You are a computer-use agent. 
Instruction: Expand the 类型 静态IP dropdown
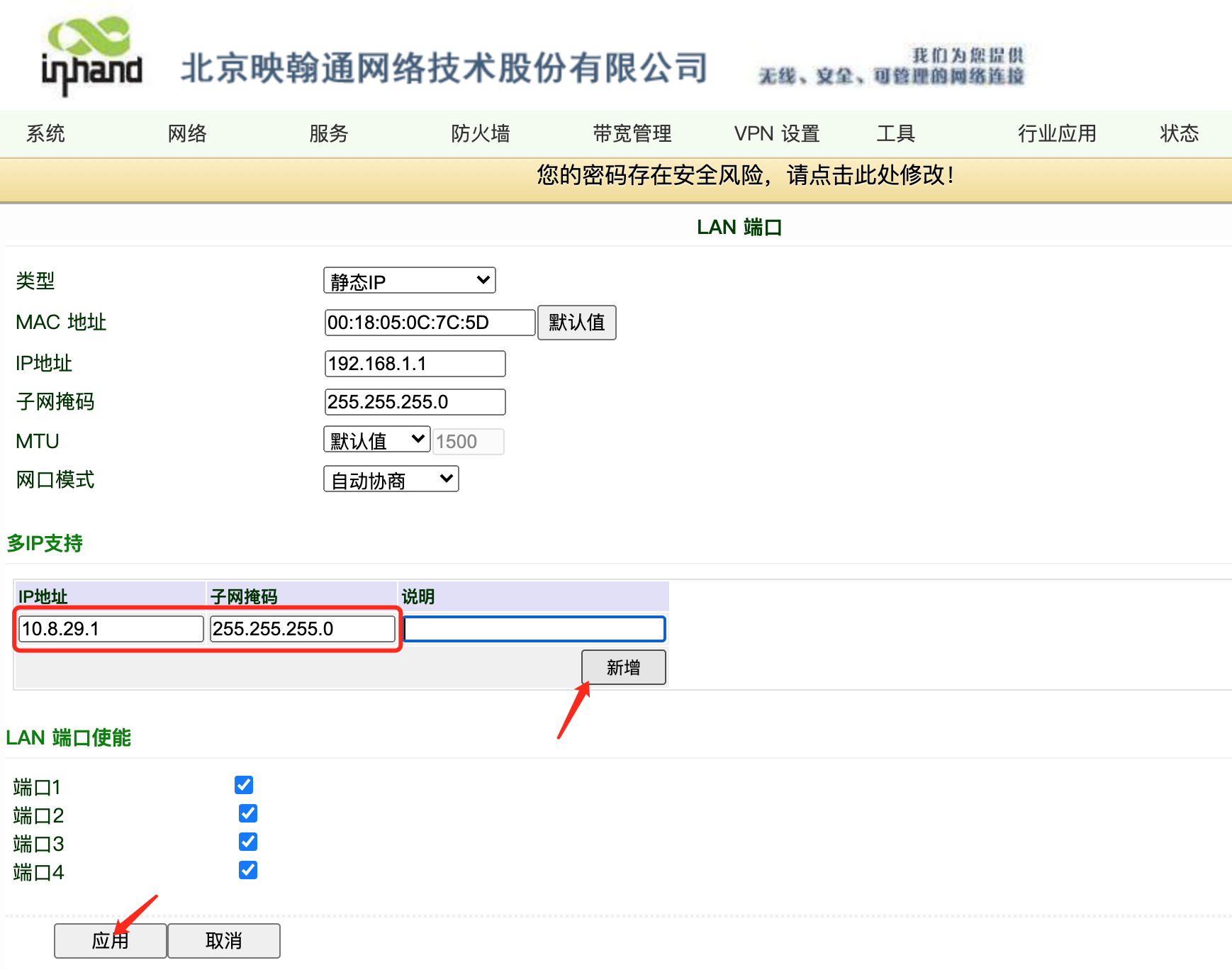coord(409,281)
